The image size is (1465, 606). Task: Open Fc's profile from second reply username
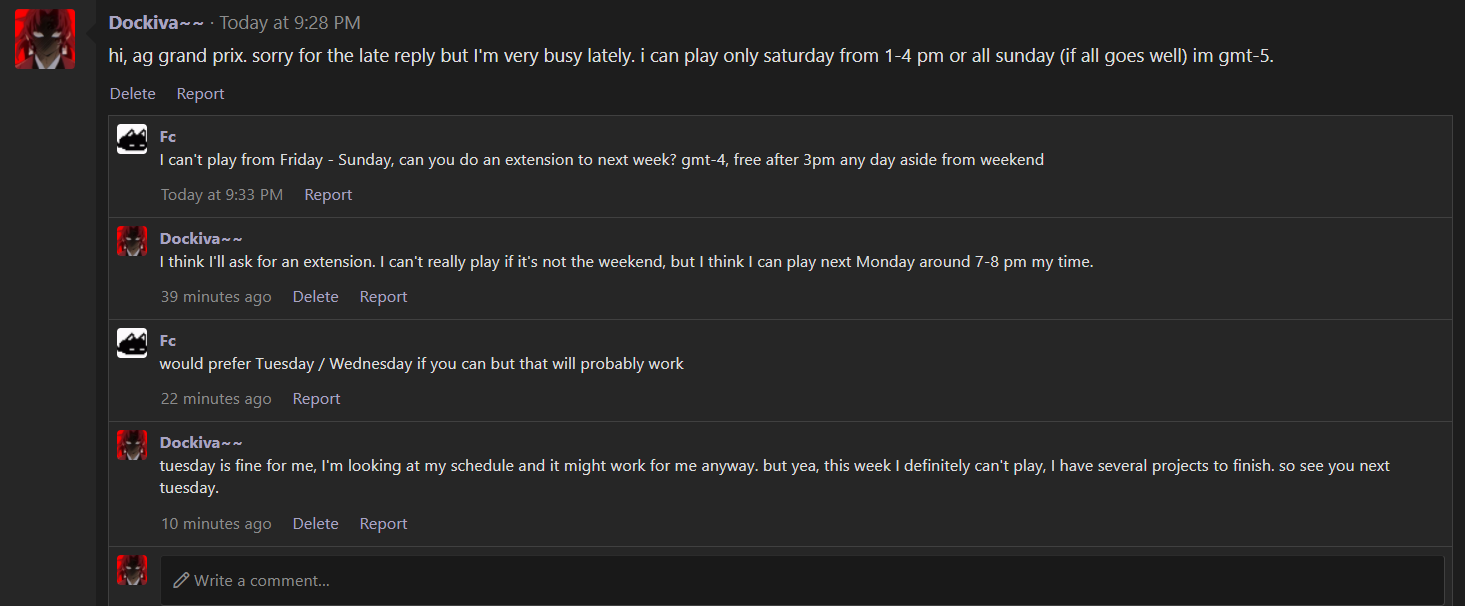[168, 340]
